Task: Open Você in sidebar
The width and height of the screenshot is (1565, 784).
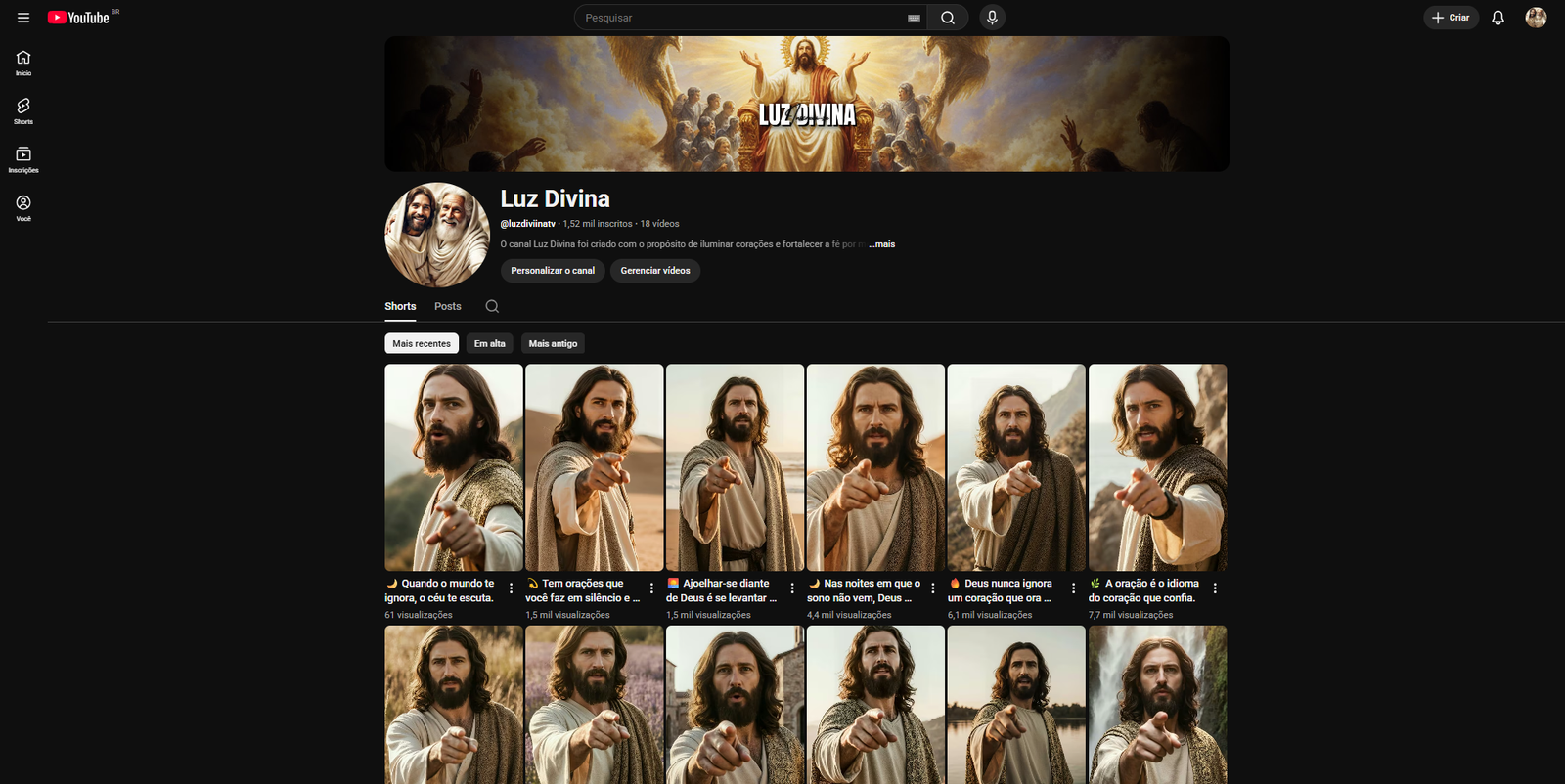Action: click(x=23, y=208)
